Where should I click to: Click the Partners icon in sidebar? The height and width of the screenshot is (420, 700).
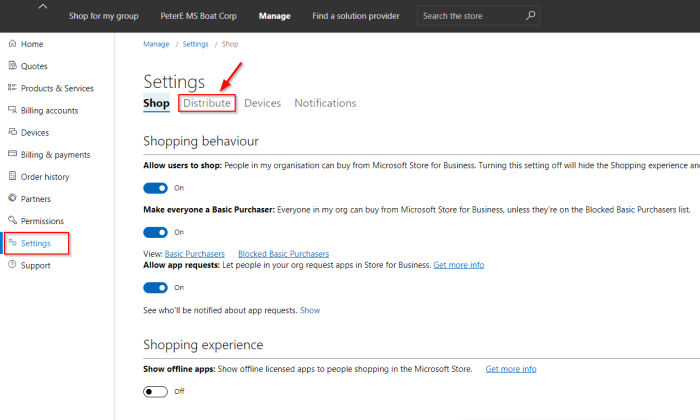click(12, 199)
